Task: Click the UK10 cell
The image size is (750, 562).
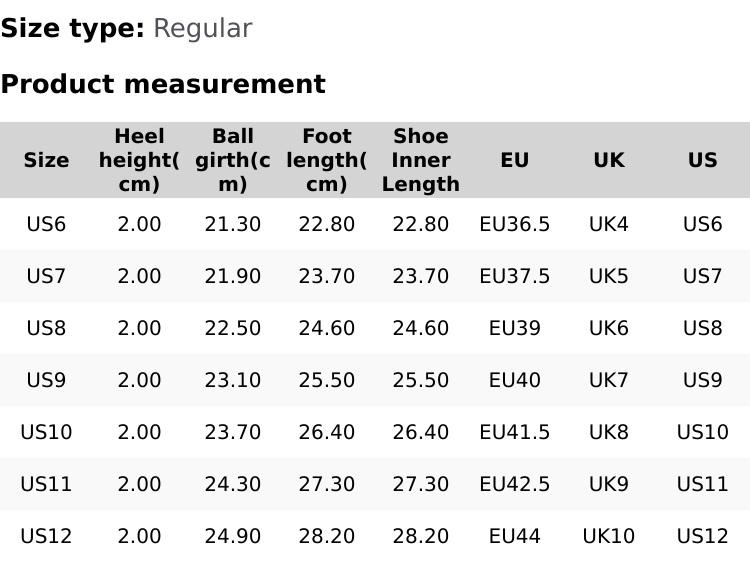Action: (x=608, y=536)
